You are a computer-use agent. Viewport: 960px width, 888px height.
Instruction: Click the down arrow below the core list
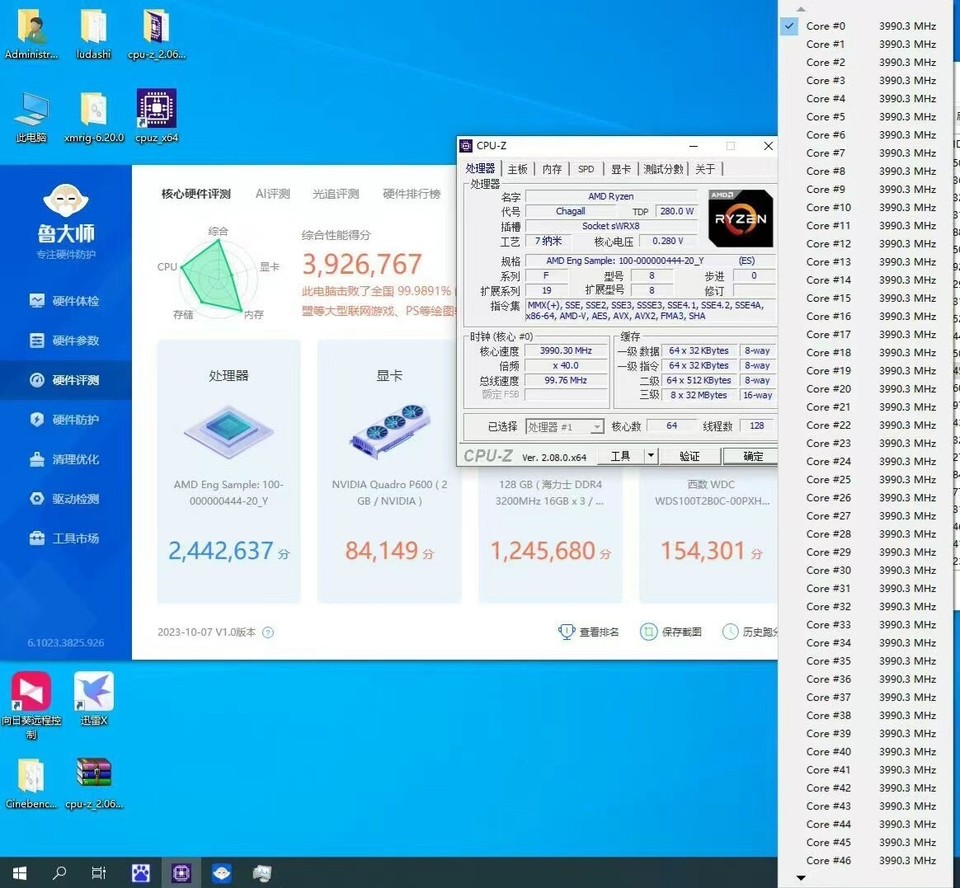[801, 878]
